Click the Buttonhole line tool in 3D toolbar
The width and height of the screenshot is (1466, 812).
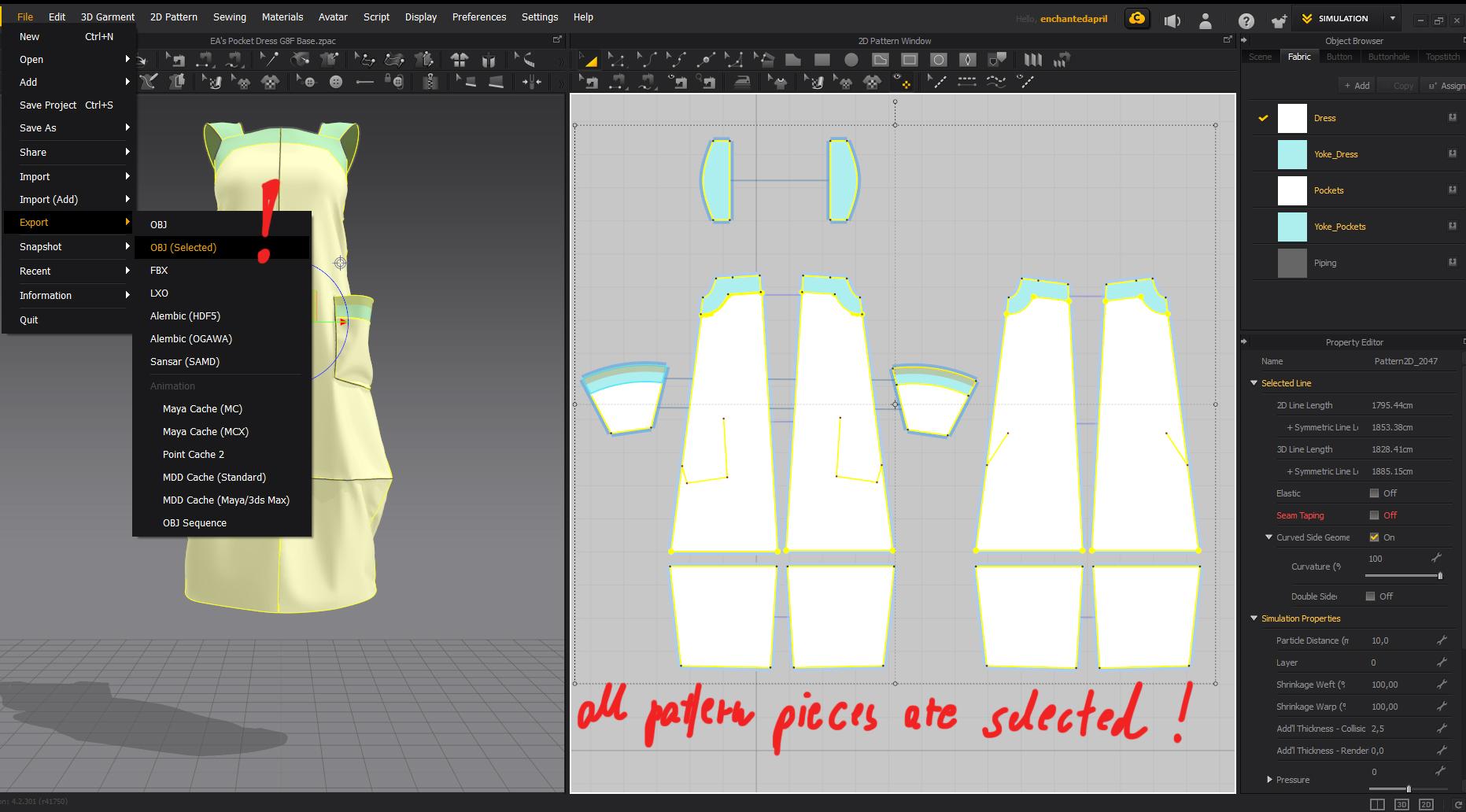click(x=364, y=82)
